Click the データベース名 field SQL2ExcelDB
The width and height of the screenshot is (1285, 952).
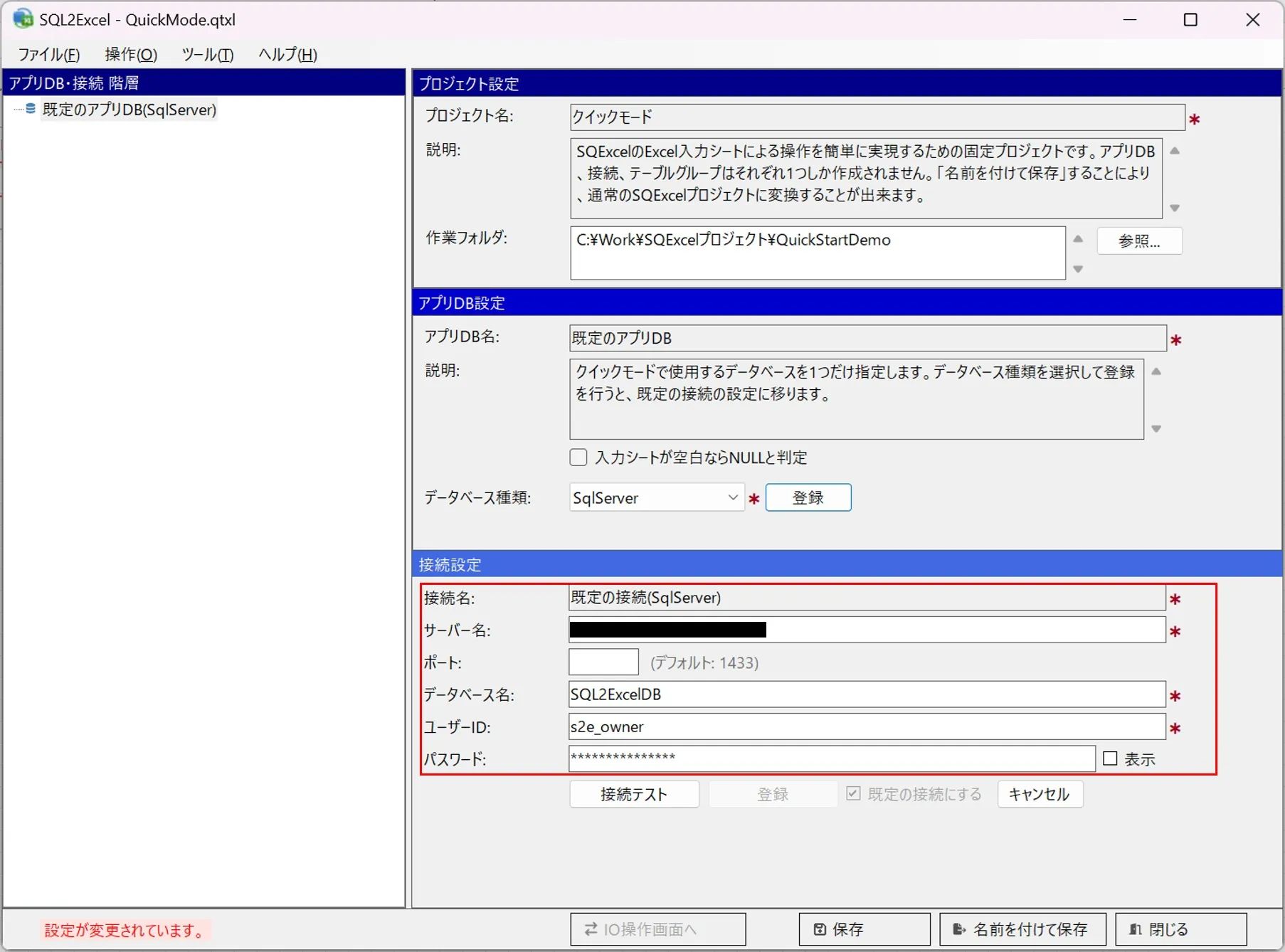tap(867, 694)
